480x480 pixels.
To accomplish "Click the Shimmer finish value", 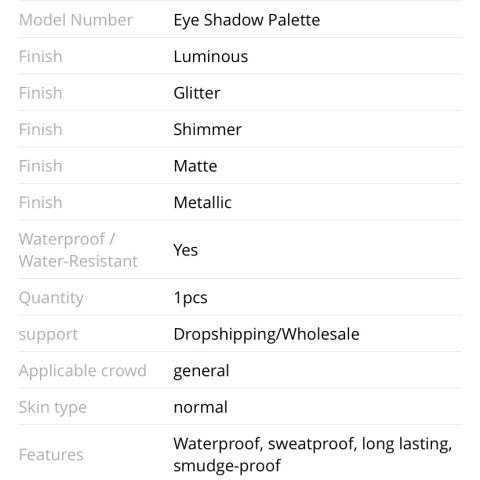I will pyautogui.click(x=207, y=129).
